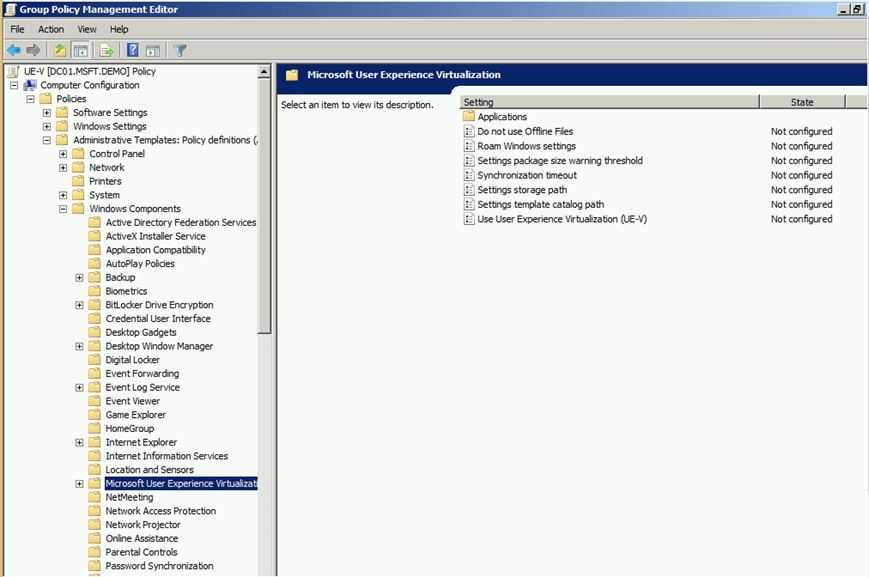Click the Game Explorer folder icon
Image resolution: width=869 pixels, height=577 pixels.
coord(95,415)
